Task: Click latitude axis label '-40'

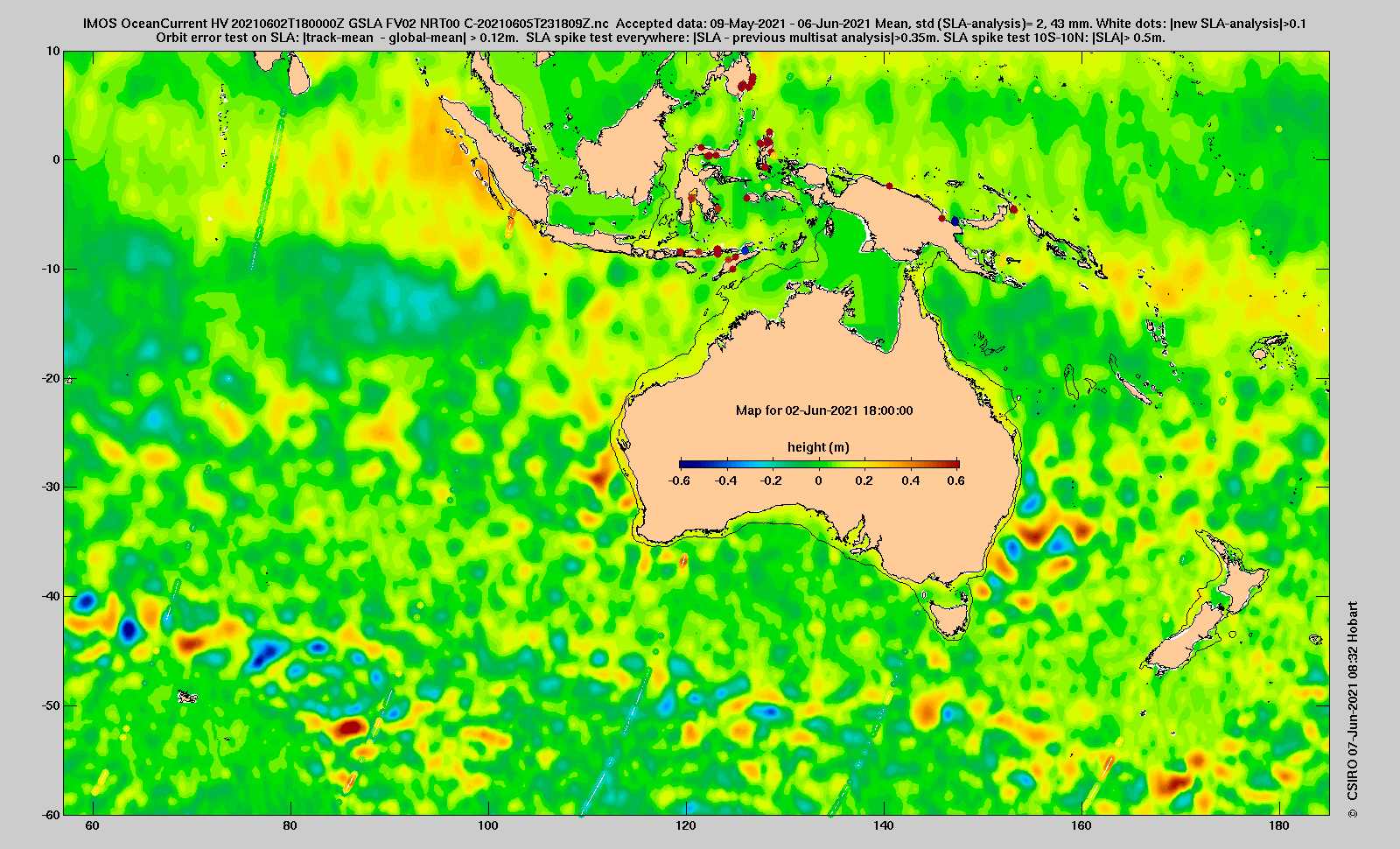Action: pos(51,596)
